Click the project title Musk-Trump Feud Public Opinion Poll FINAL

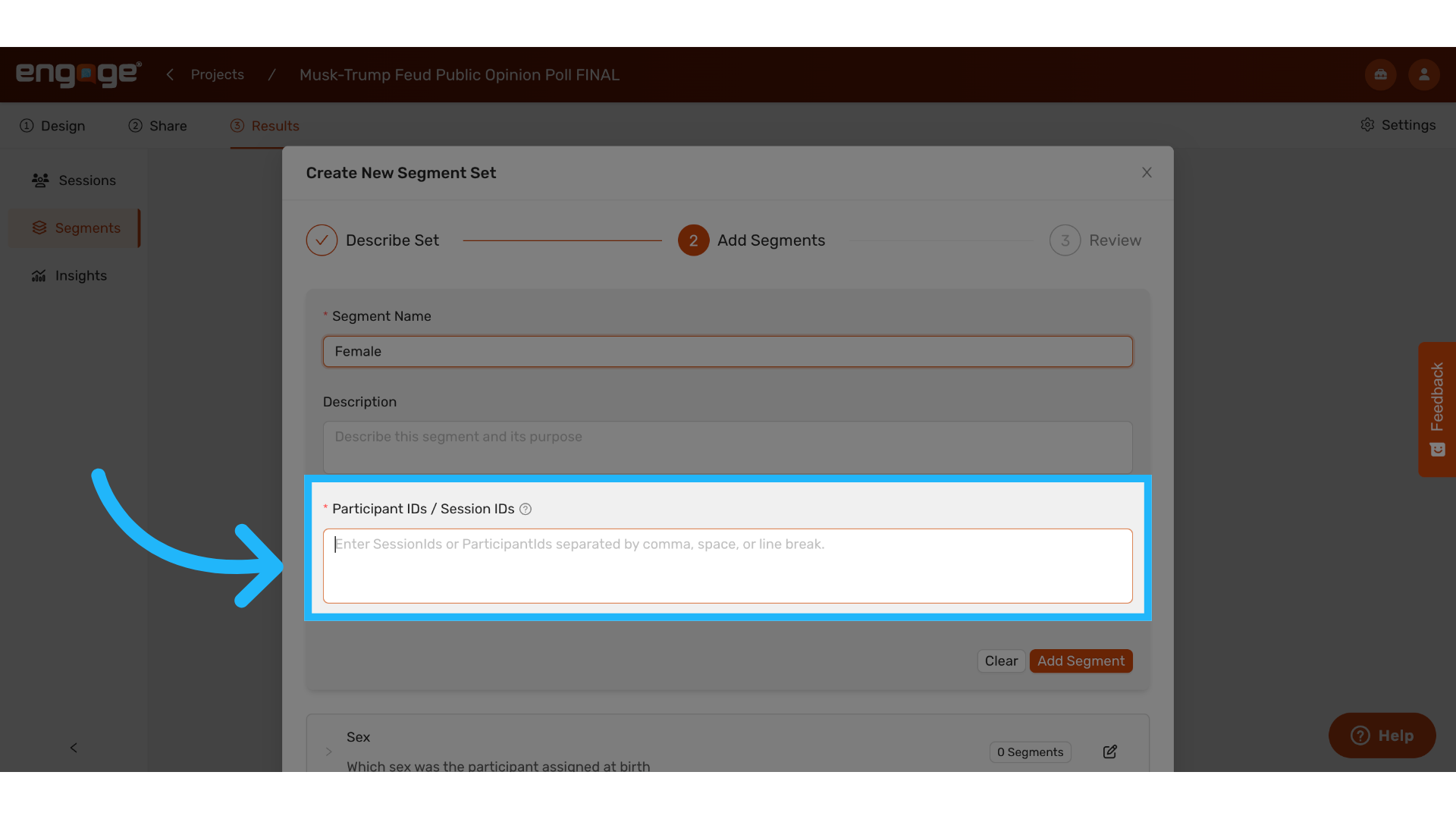click(460, 75)
